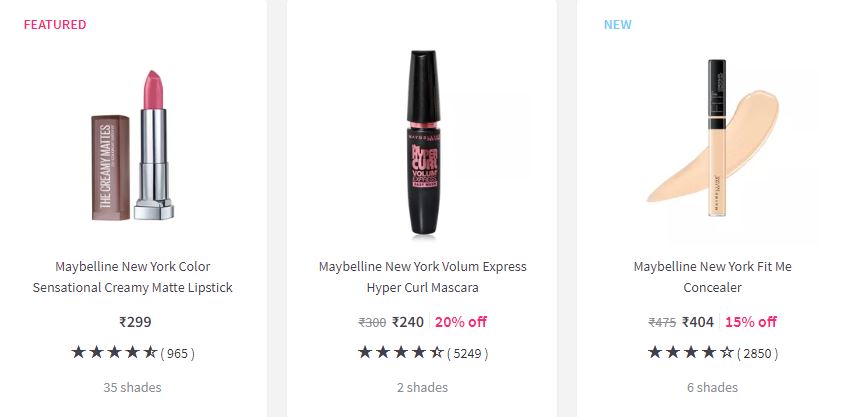Image resolution: width=843 pixels, height=417 pixels.
Task: View the 35 shades option for lipstick
Action: [x=132, y=387]
